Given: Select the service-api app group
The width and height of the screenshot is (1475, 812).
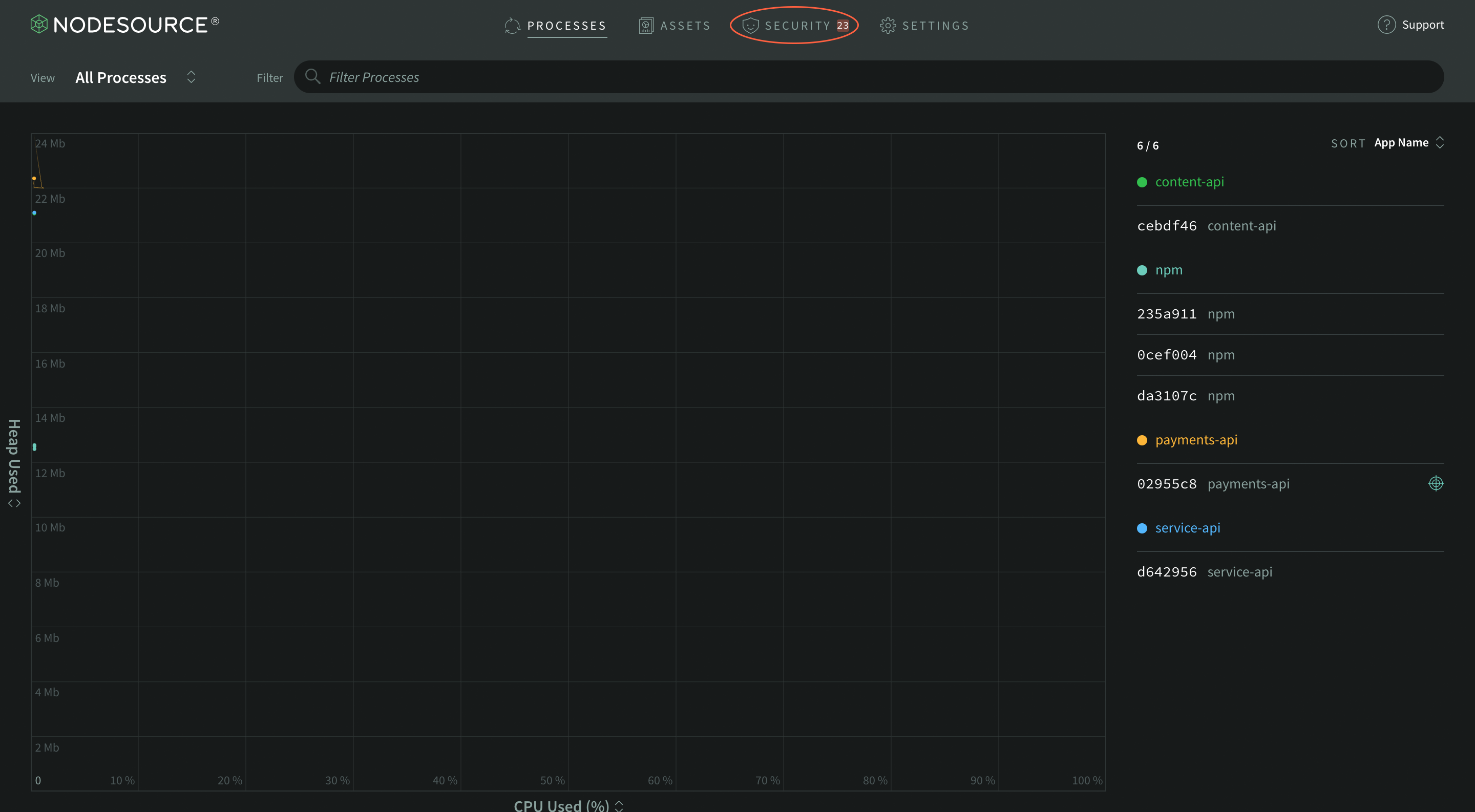Looking at the screenshot, I should click(1188, 528).
